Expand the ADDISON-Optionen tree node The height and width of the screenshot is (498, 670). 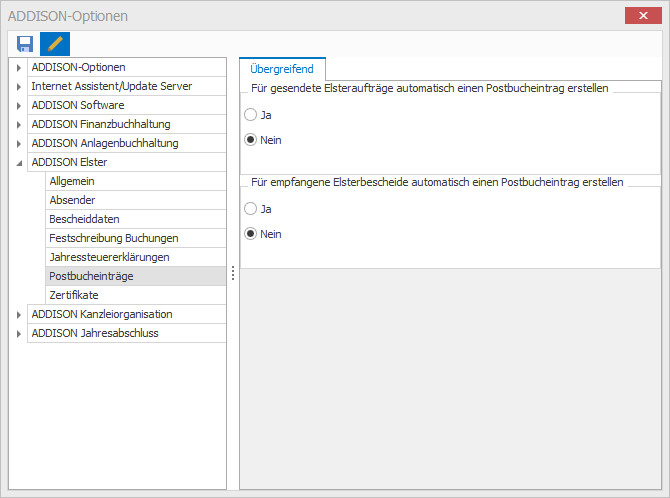[18, 68]
